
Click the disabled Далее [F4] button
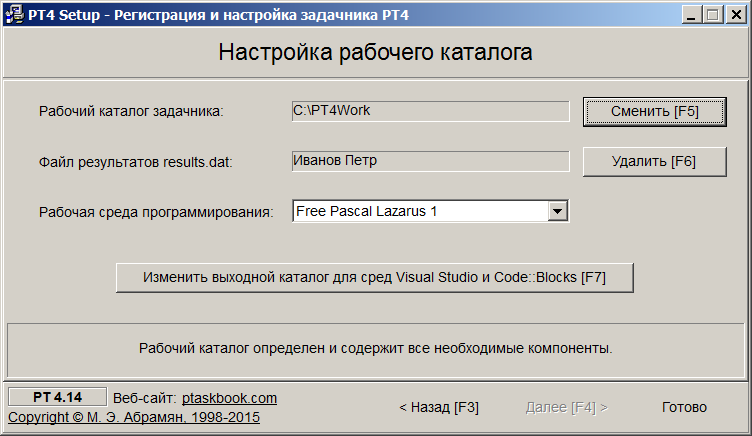click(567, 407)
